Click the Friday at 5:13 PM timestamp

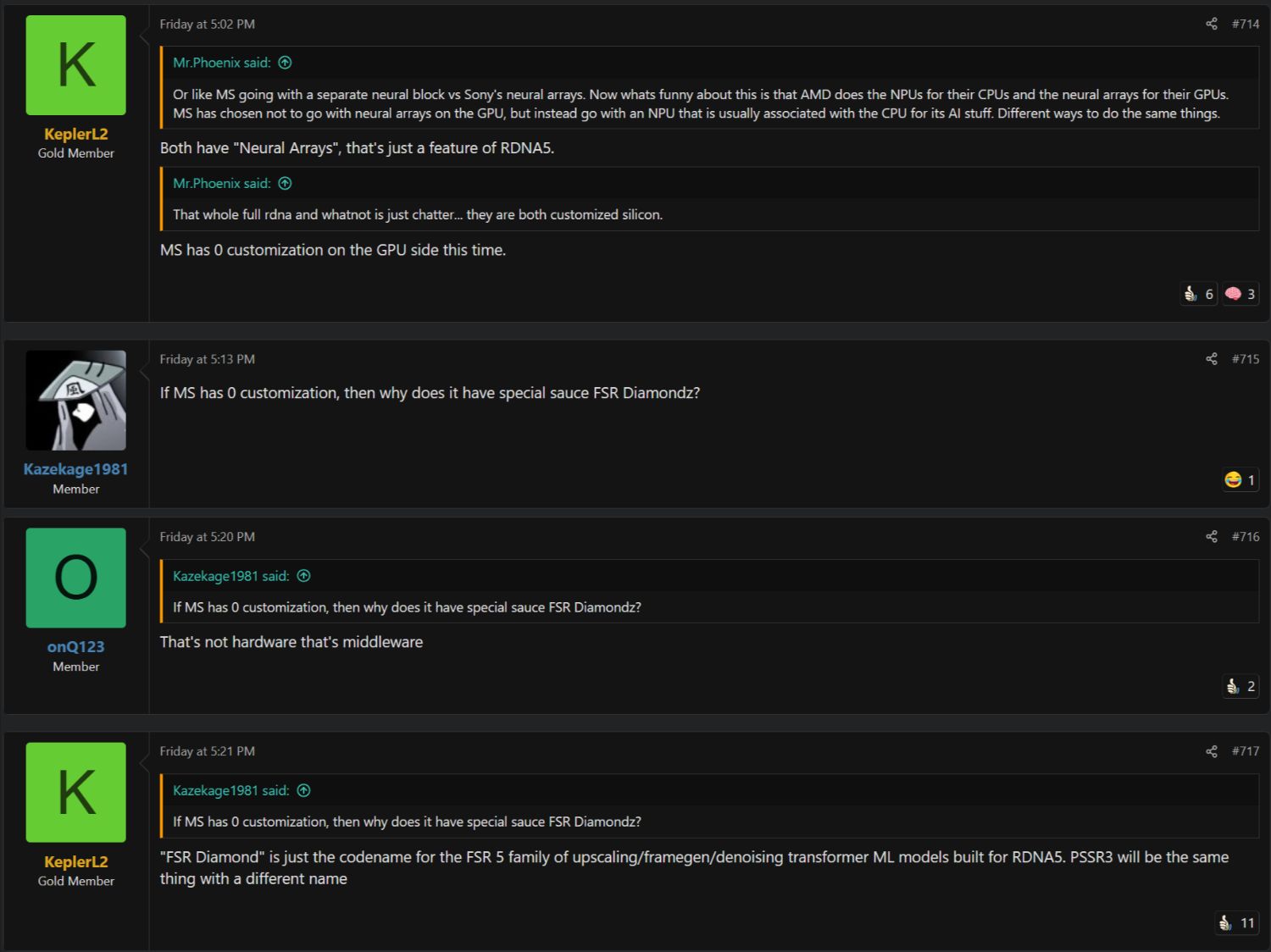207,359
